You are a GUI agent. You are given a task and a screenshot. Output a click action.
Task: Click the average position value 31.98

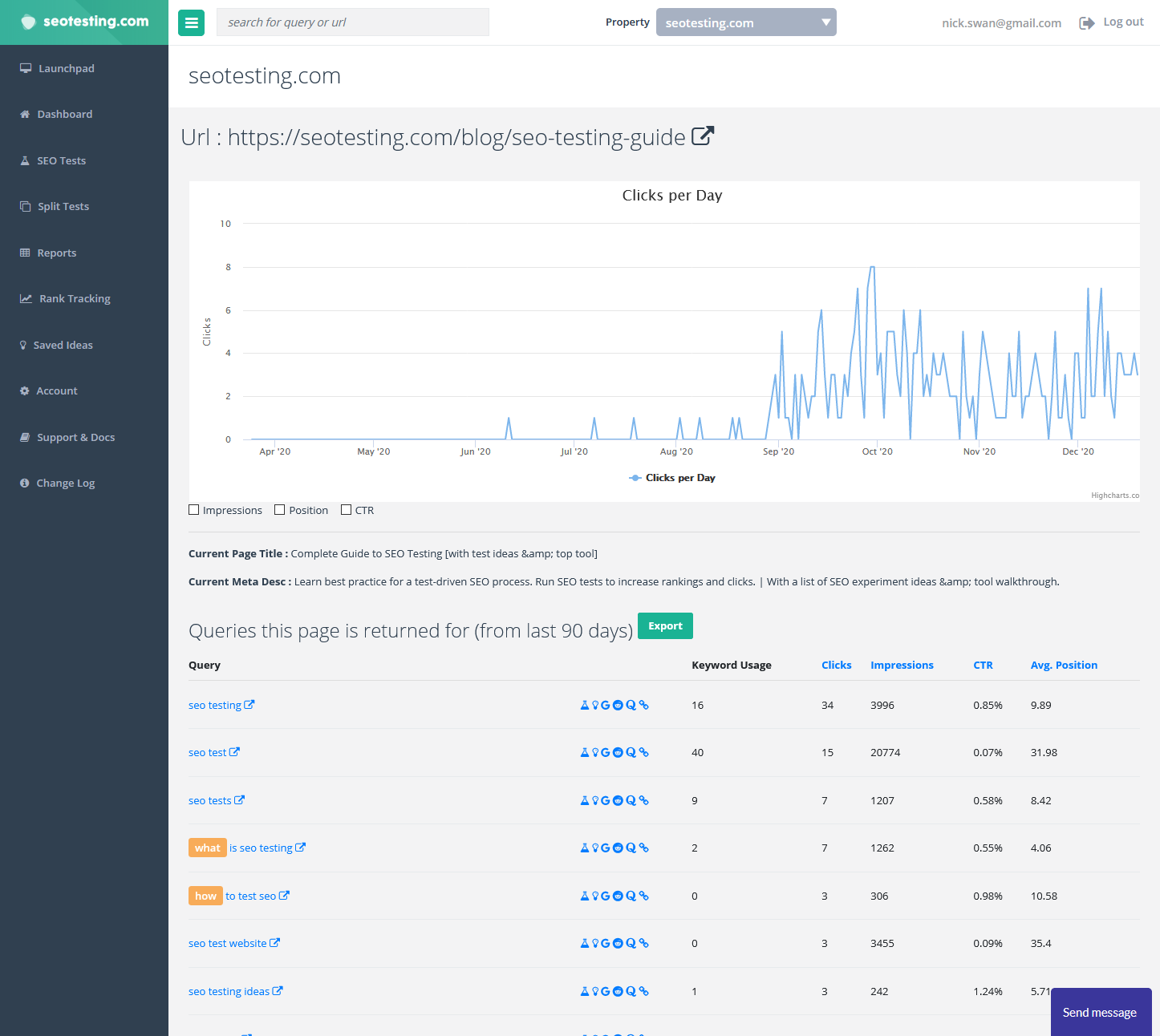point(1044,753)
